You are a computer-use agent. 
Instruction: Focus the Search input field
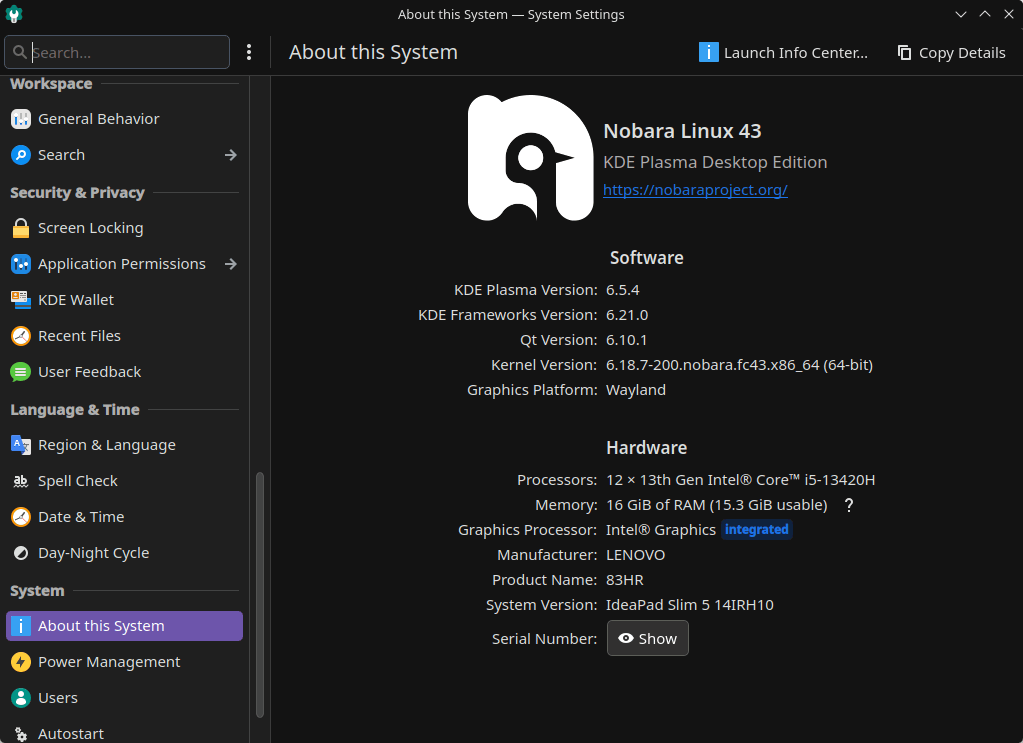pos(125,52)
